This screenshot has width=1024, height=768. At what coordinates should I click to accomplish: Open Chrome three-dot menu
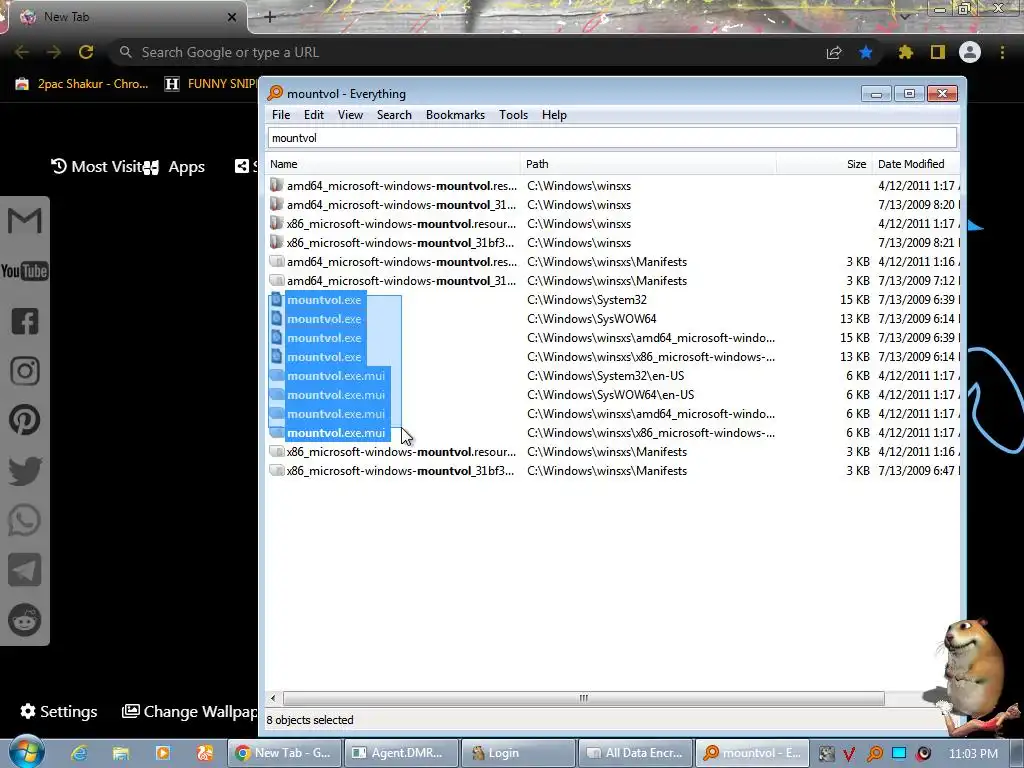1002,52
